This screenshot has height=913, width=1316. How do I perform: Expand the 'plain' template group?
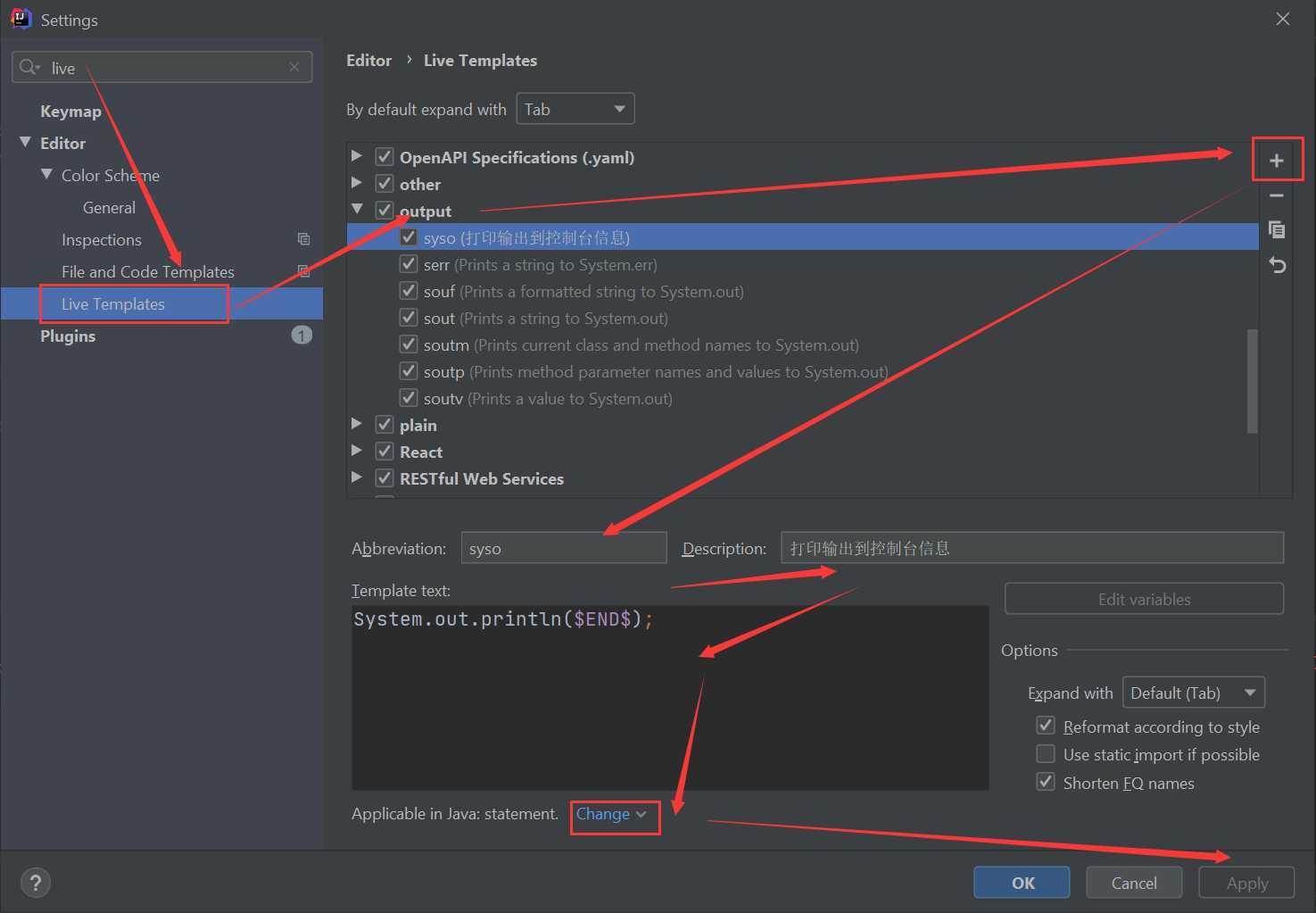point(357,424)
